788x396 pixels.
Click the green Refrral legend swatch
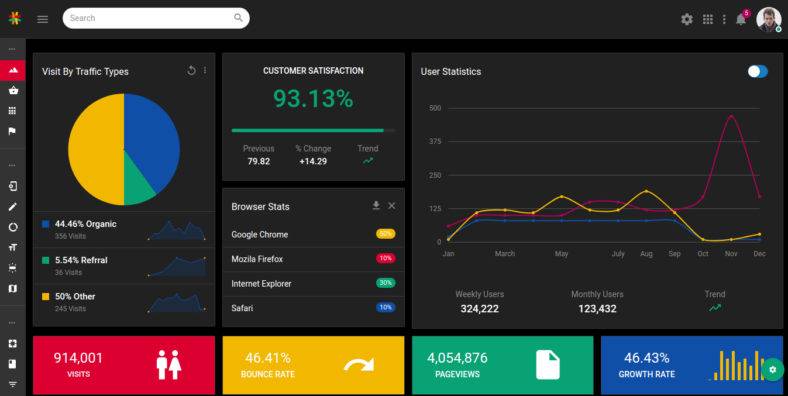click(x=46, y=260)
